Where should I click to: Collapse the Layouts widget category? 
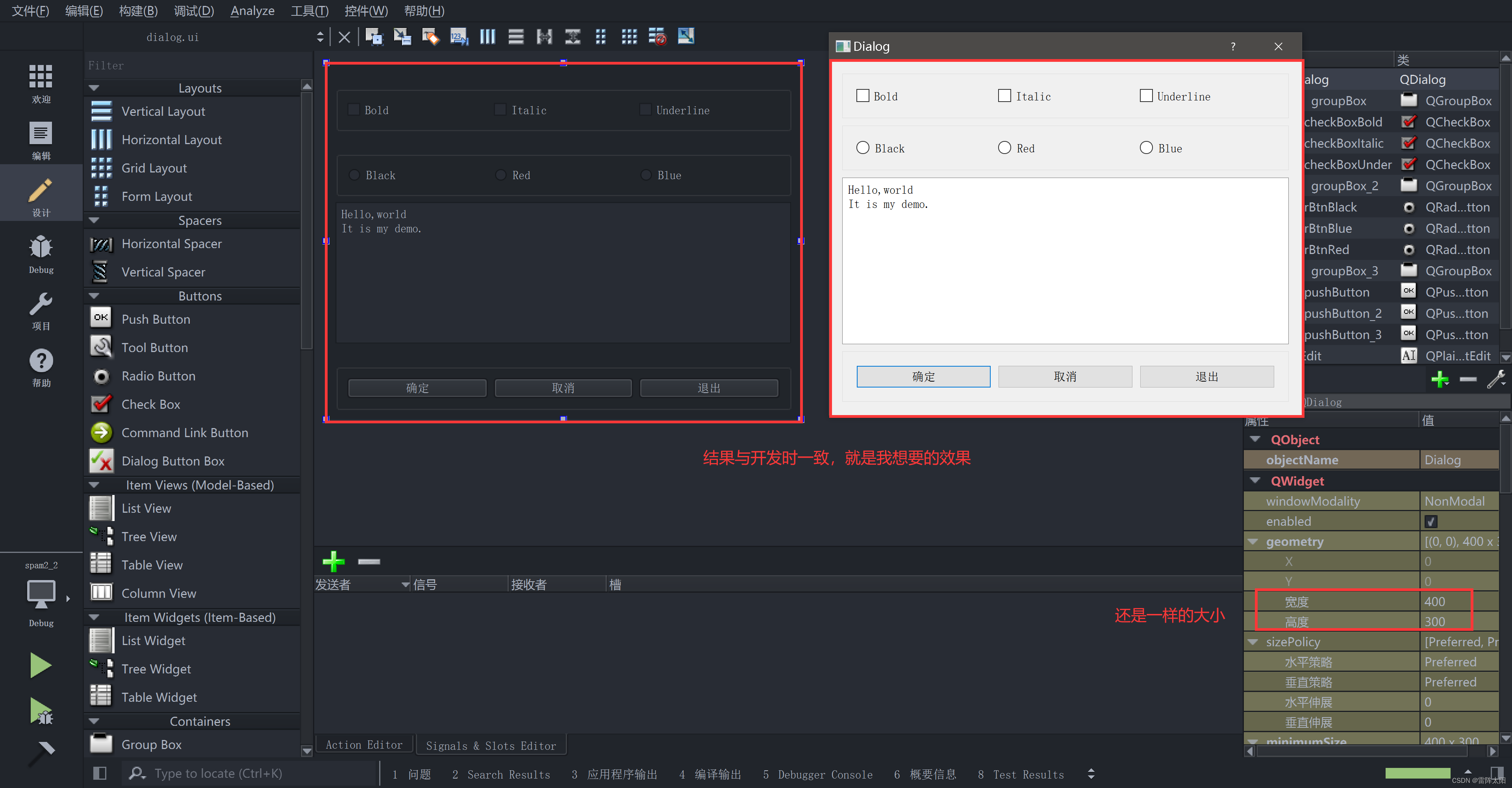tap(94, 88)
